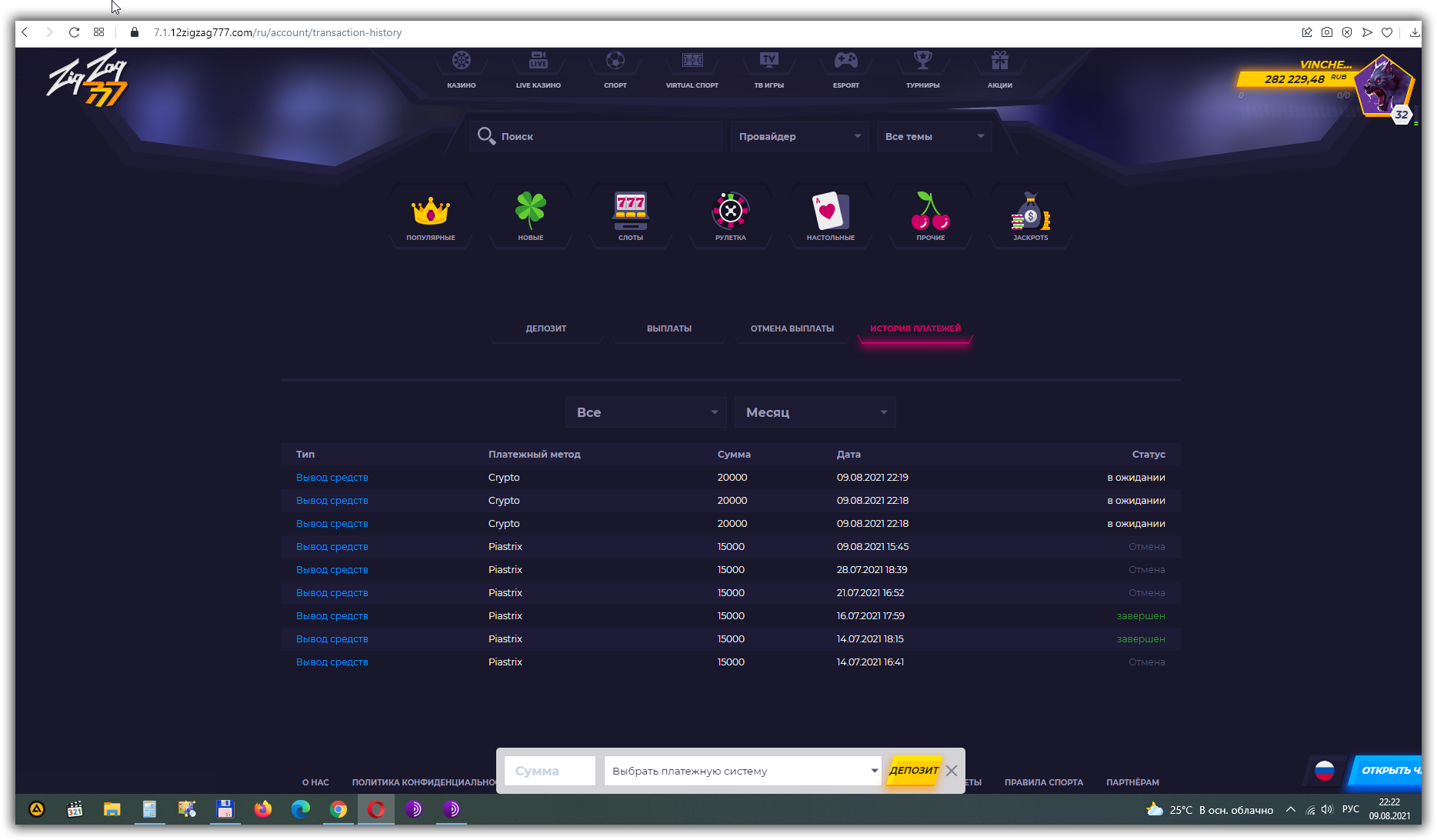The image size is (1437, 840).
Task: Switch to the Депозит tab
Action: [x=546, y=328]
